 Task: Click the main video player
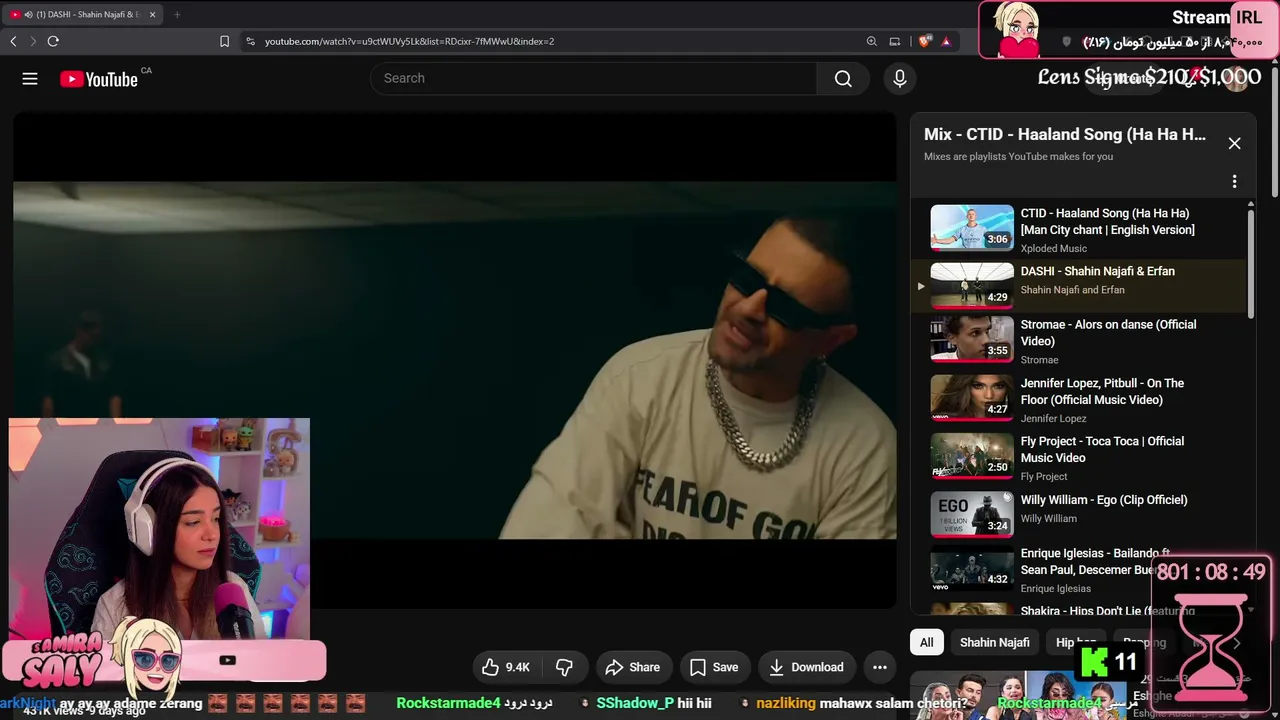tap(455, 360)
